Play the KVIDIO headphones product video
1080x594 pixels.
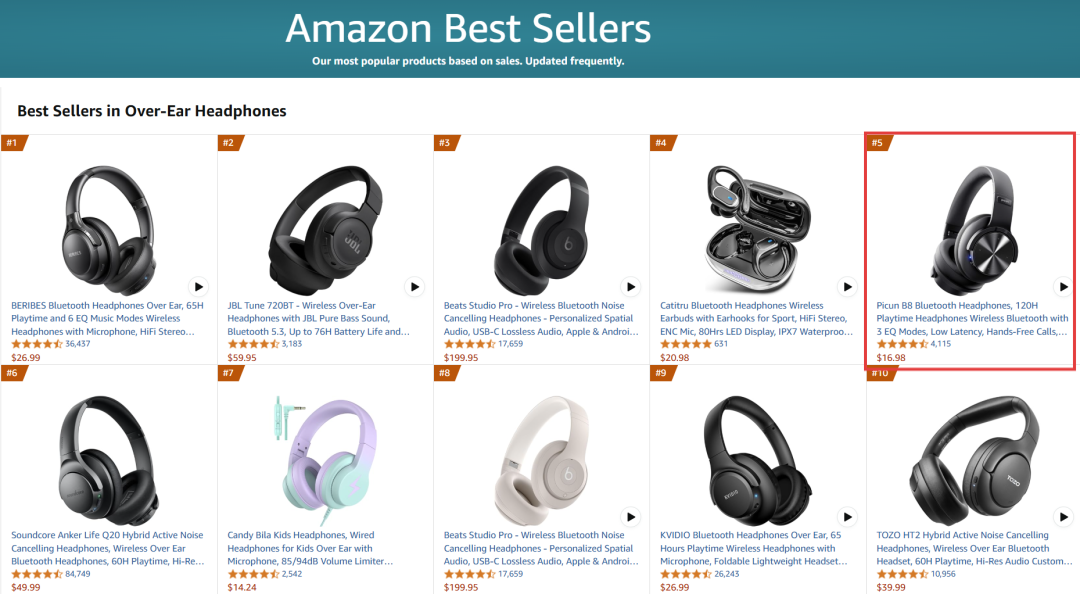[x=847, y=517]
